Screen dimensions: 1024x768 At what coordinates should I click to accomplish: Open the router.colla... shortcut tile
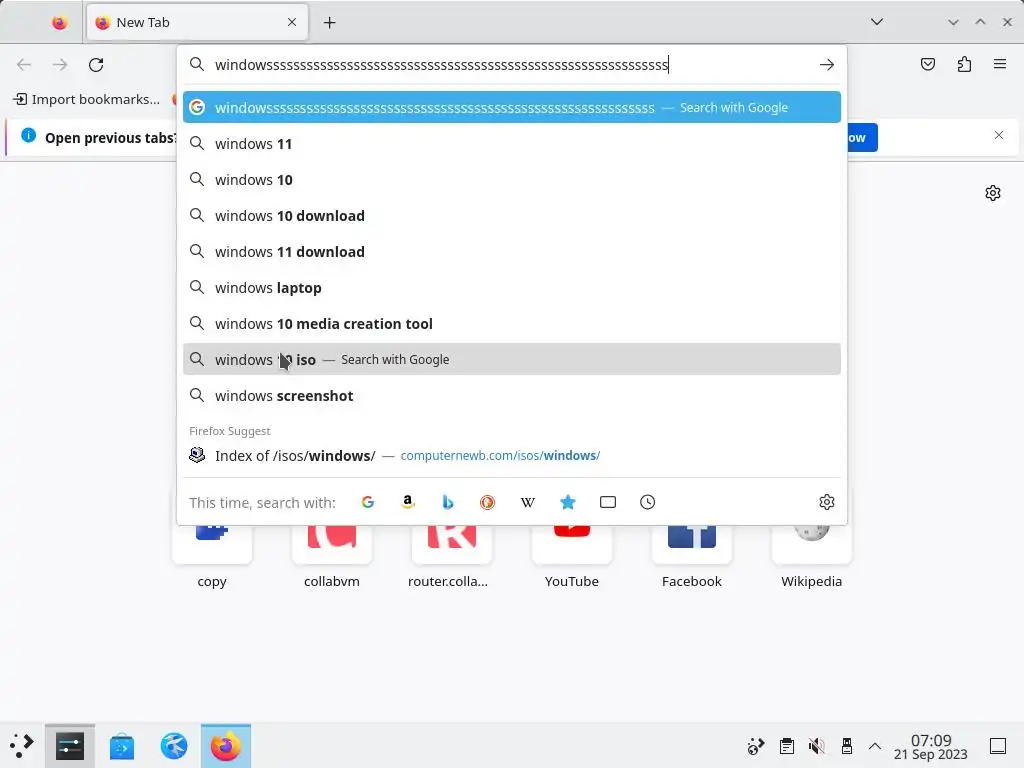coord(451,555)
